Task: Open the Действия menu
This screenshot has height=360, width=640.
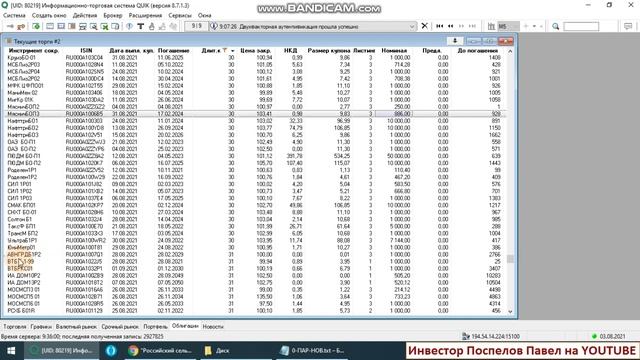Action: (85, 15)
